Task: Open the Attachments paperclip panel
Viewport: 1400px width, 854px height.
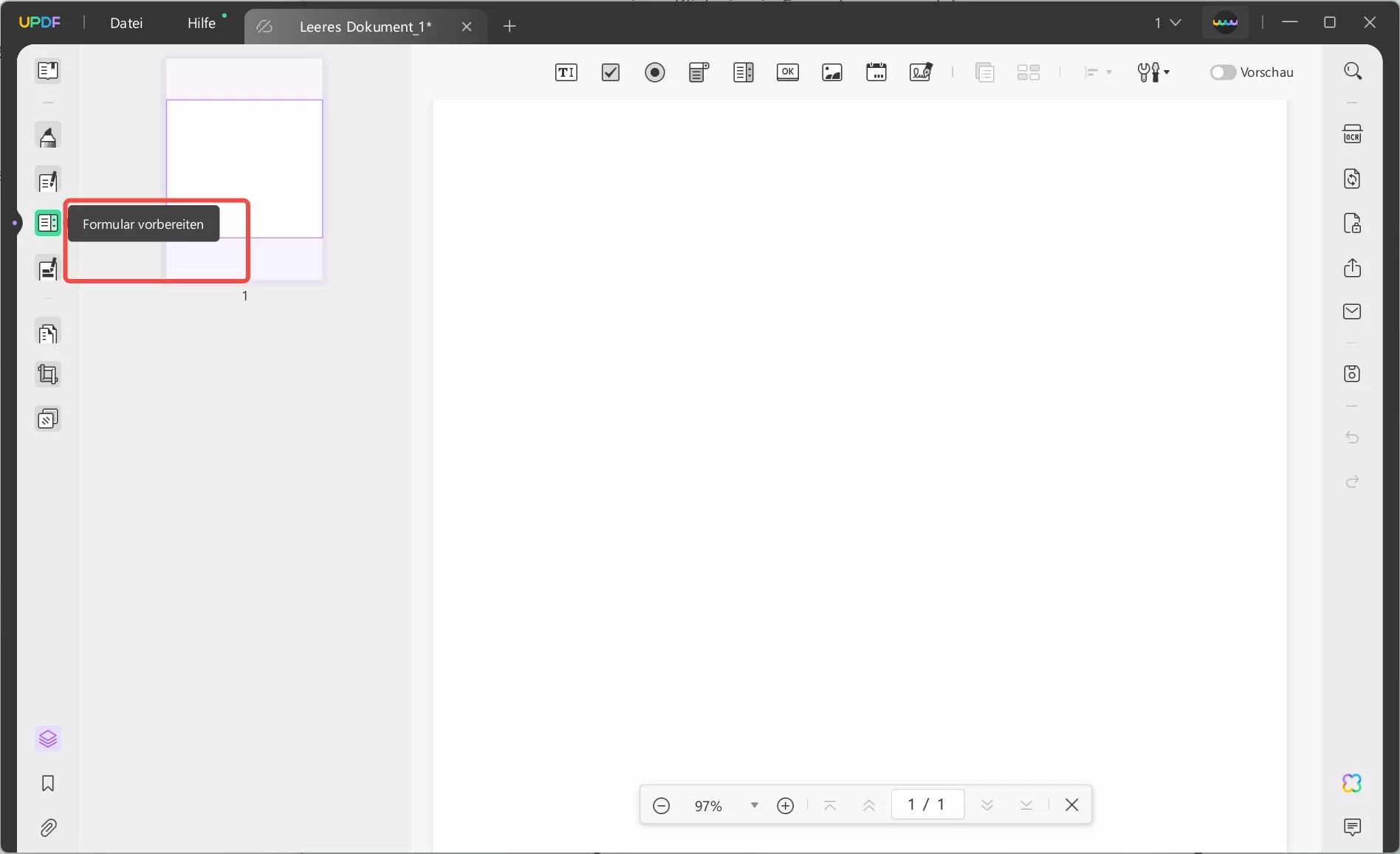Action: coord(48,827)
